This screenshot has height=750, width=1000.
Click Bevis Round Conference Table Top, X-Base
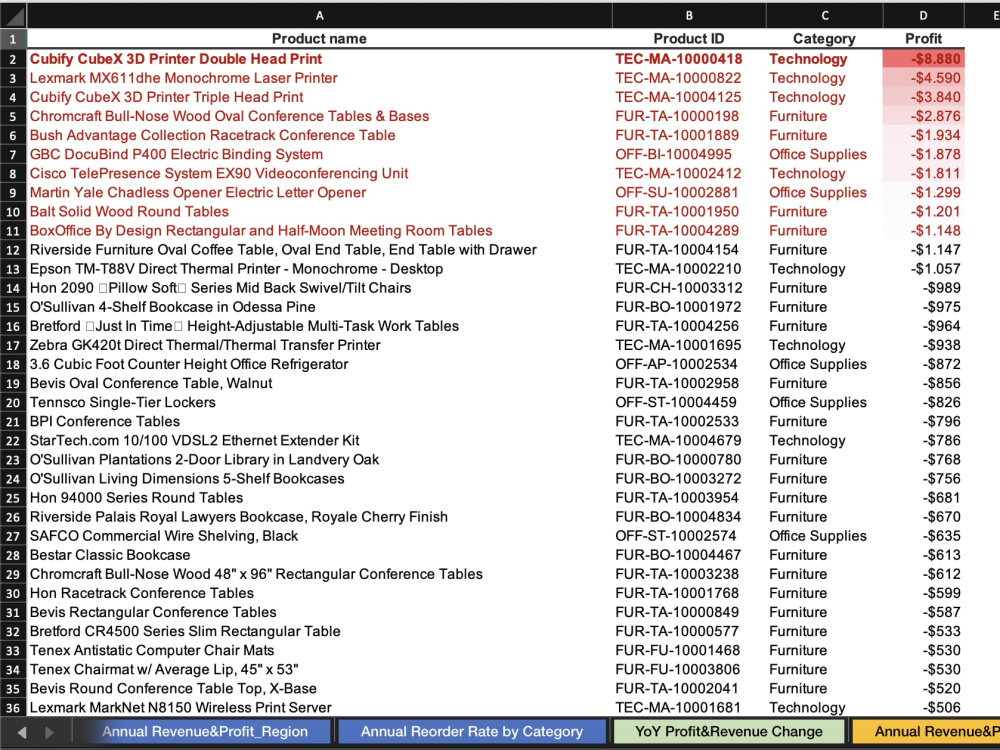click(320, 689)
